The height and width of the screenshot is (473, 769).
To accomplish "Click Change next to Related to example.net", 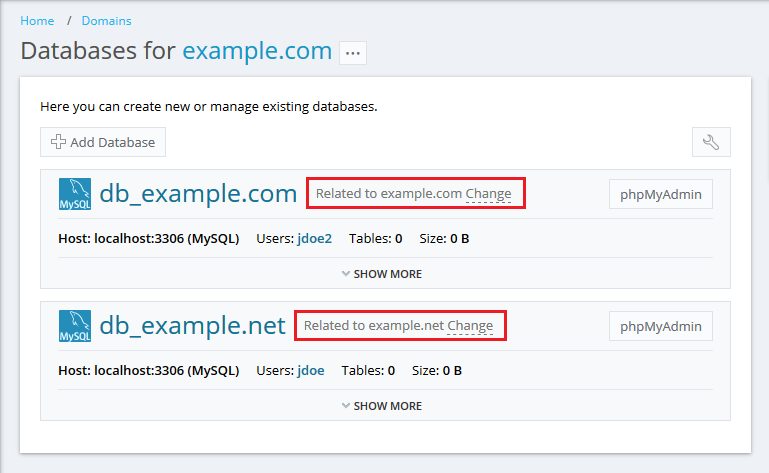I will (470, 326).
